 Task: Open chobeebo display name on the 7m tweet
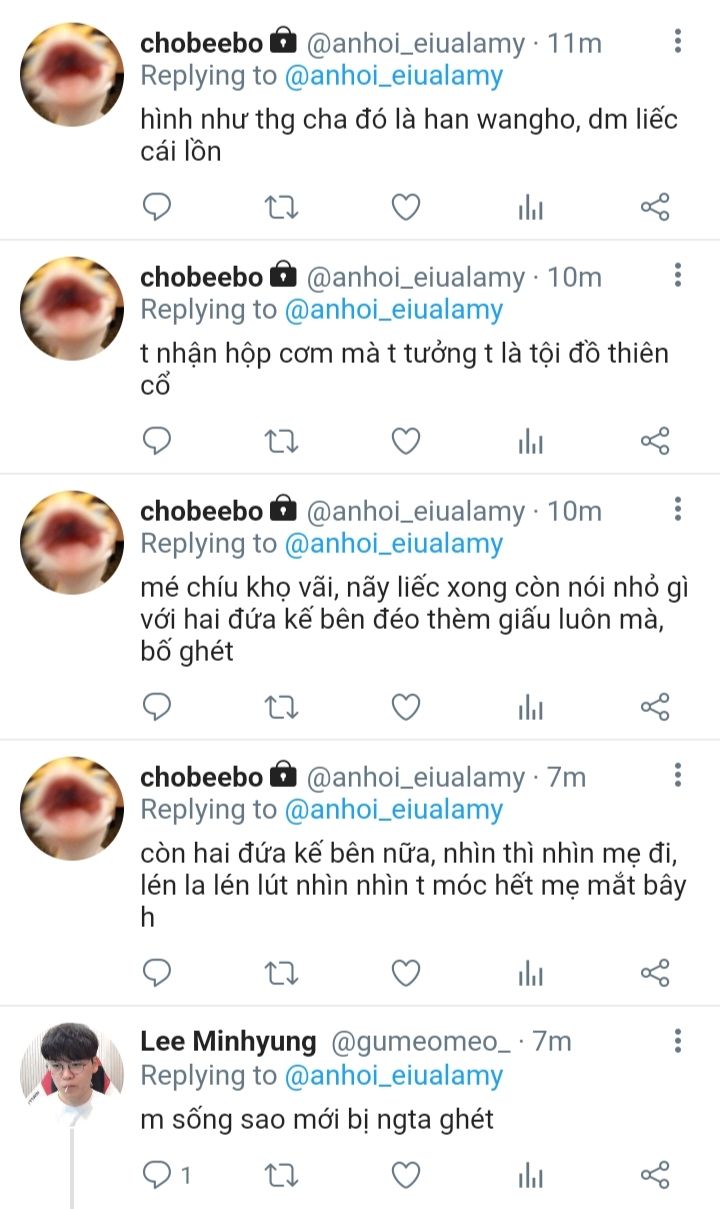click(x=201, y=777)
